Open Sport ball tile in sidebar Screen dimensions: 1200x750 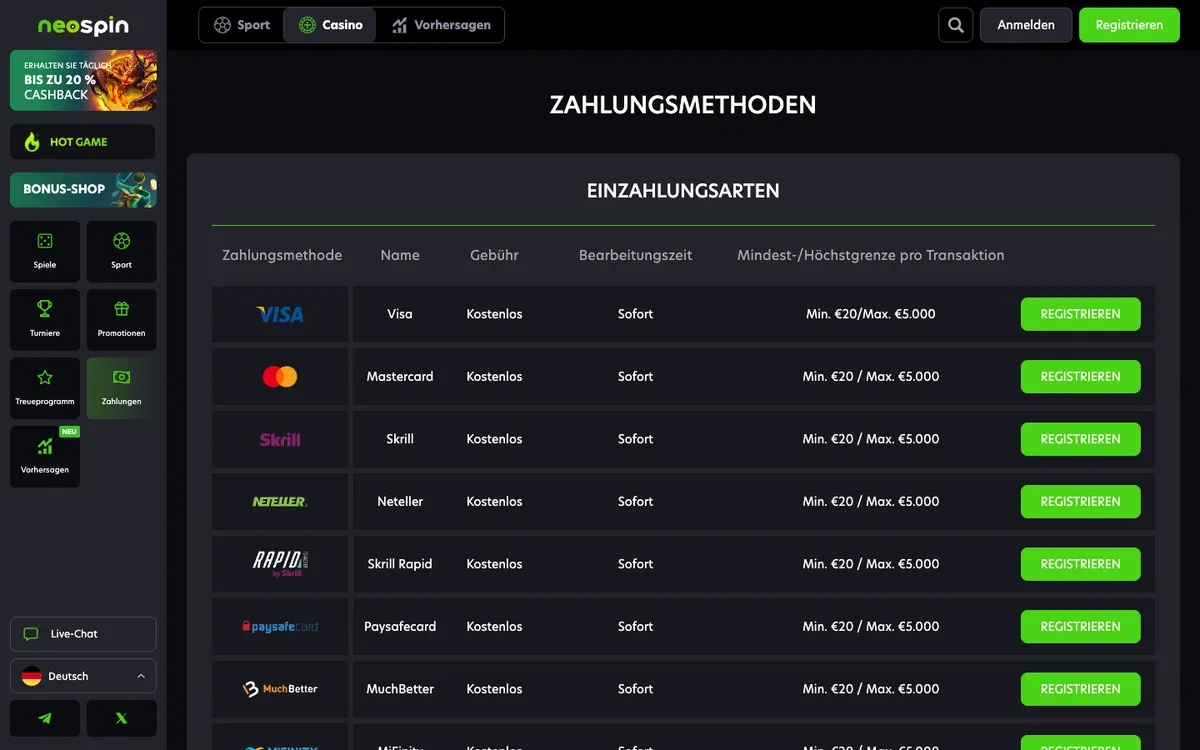121,251
